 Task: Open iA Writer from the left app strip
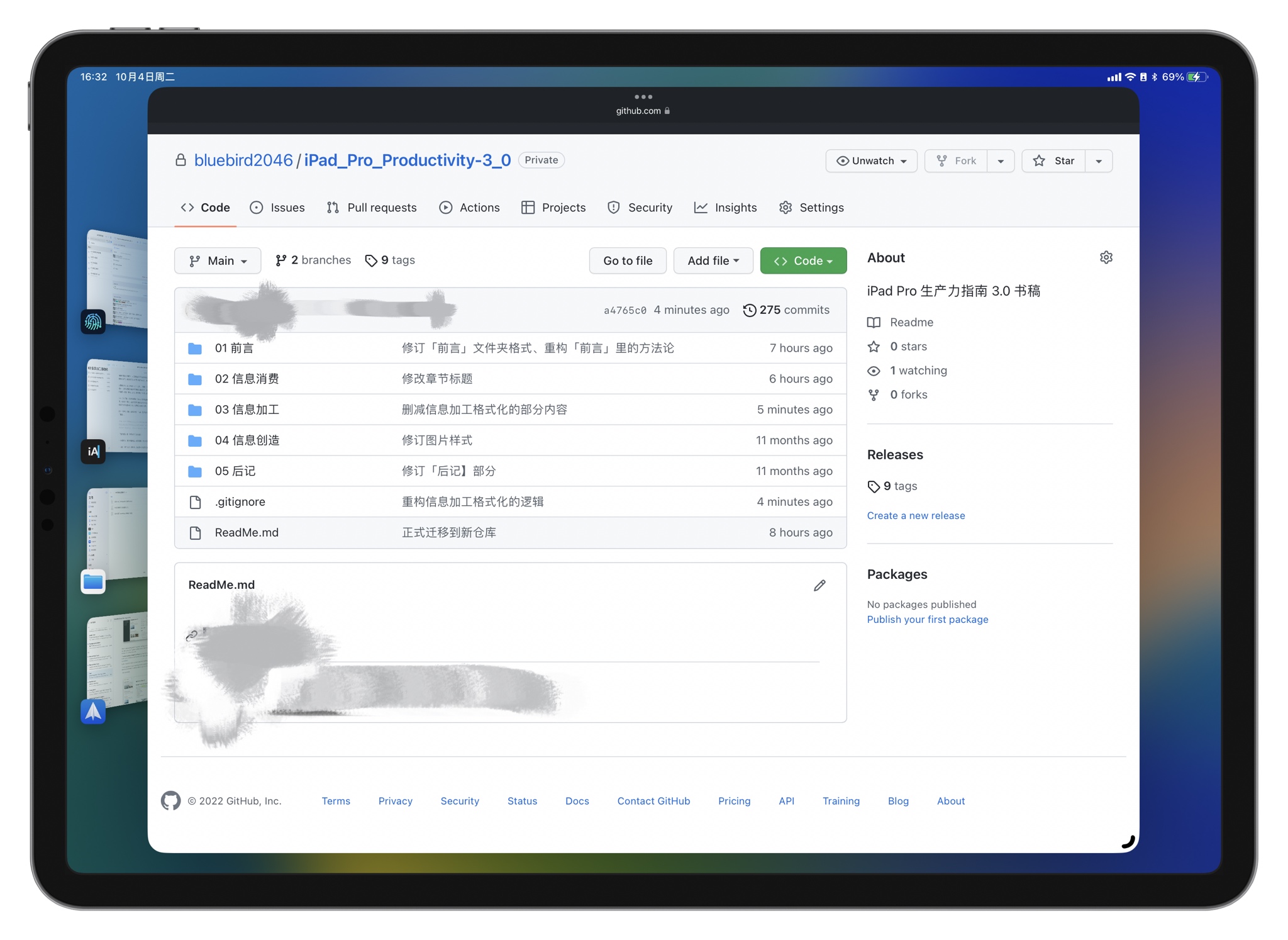coord(92,451)
